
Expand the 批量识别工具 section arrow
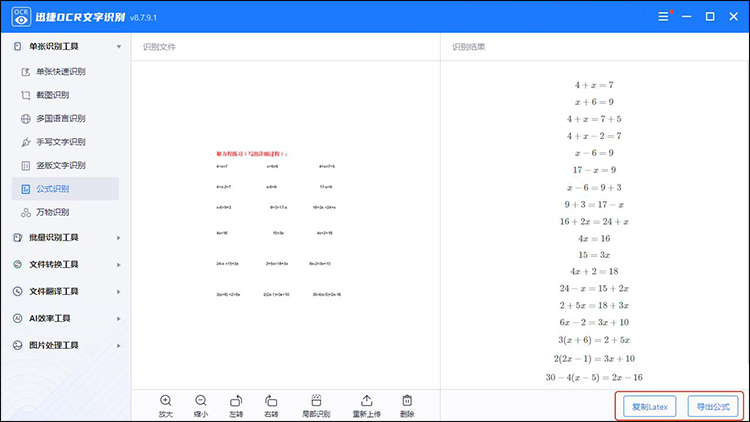119,238
